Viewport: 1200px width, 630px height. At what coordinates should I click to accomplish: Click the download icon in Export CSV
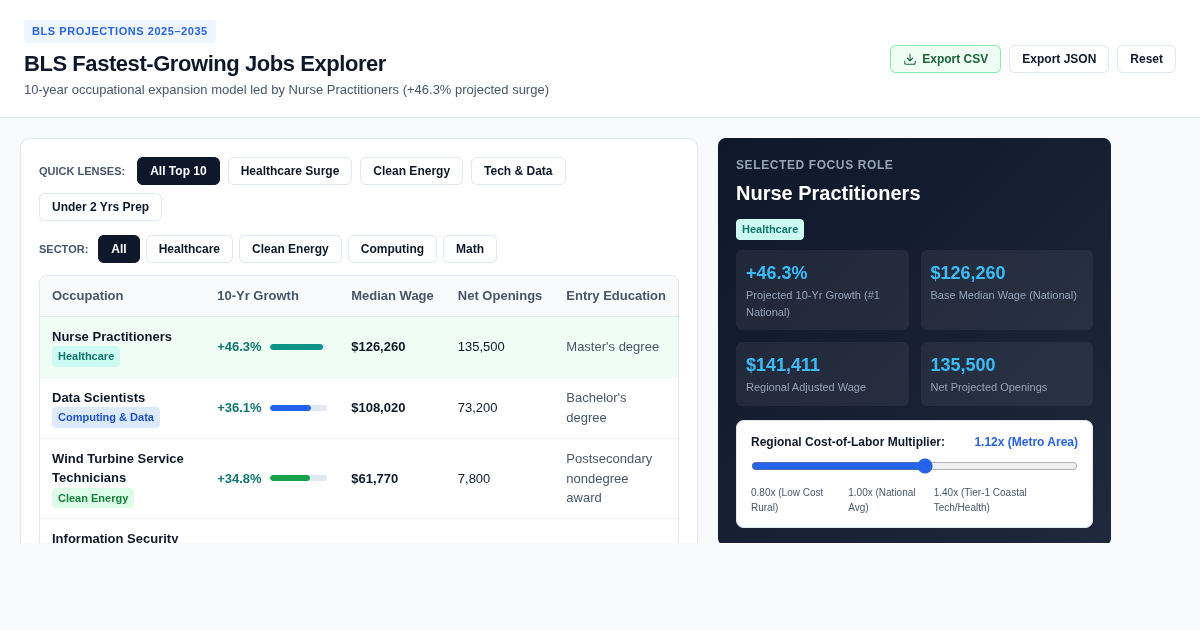point(910,59)
